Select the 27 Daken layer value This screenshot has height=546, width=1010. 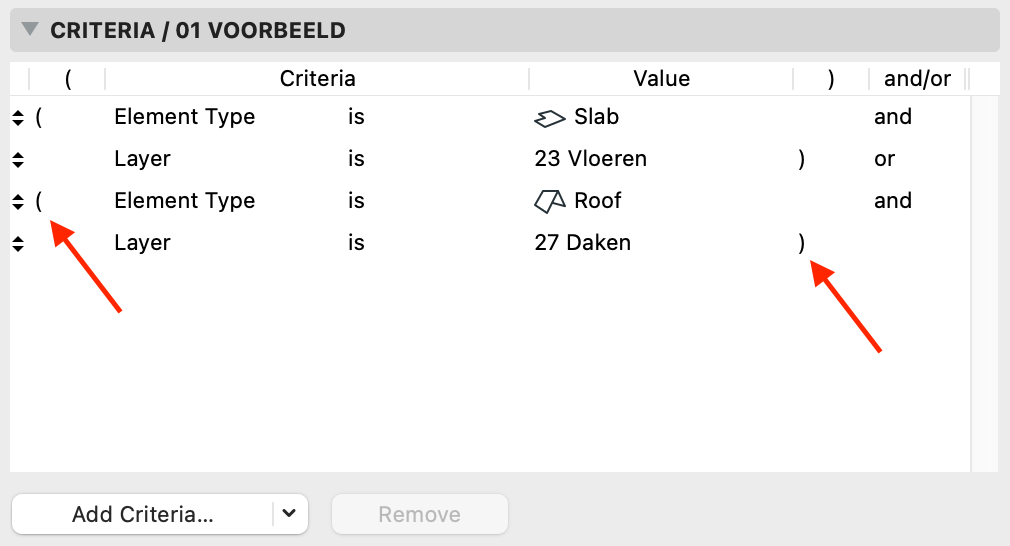tap(582, 243)
